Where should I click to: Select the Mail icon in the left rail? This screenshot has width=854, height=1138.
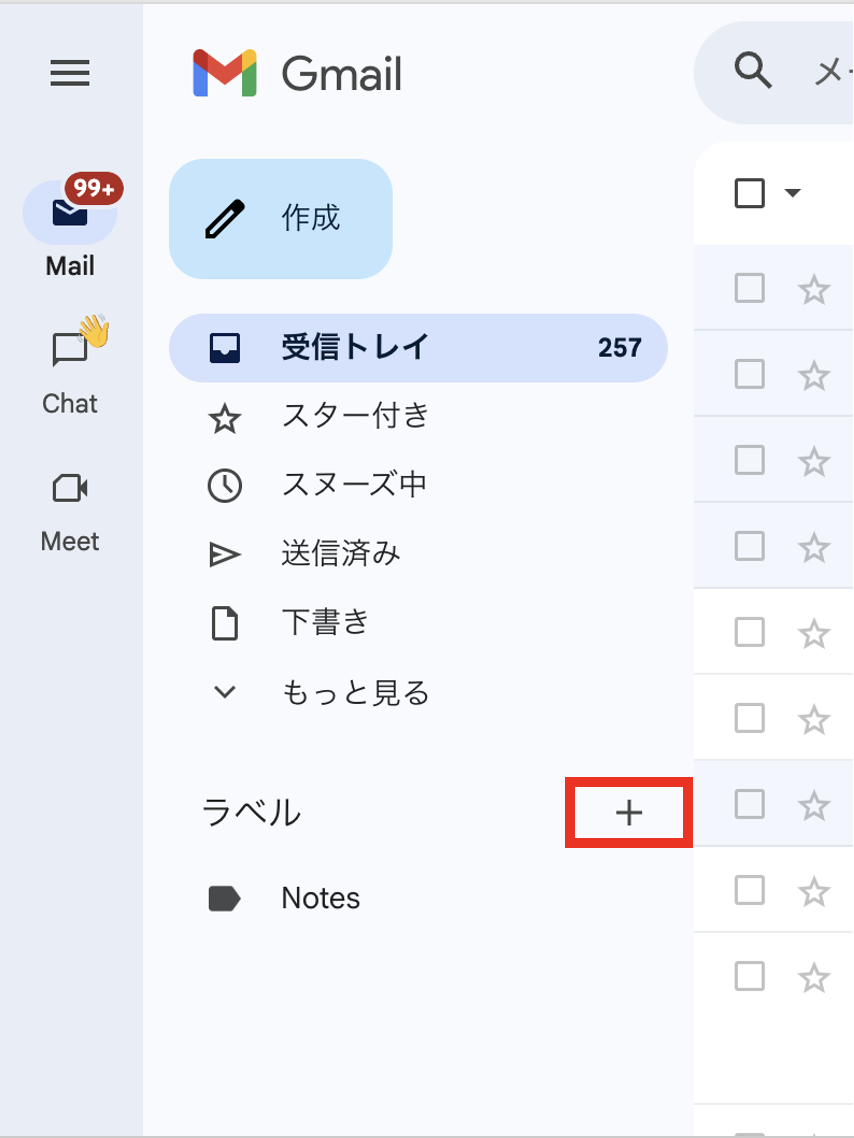click(69, 212)
